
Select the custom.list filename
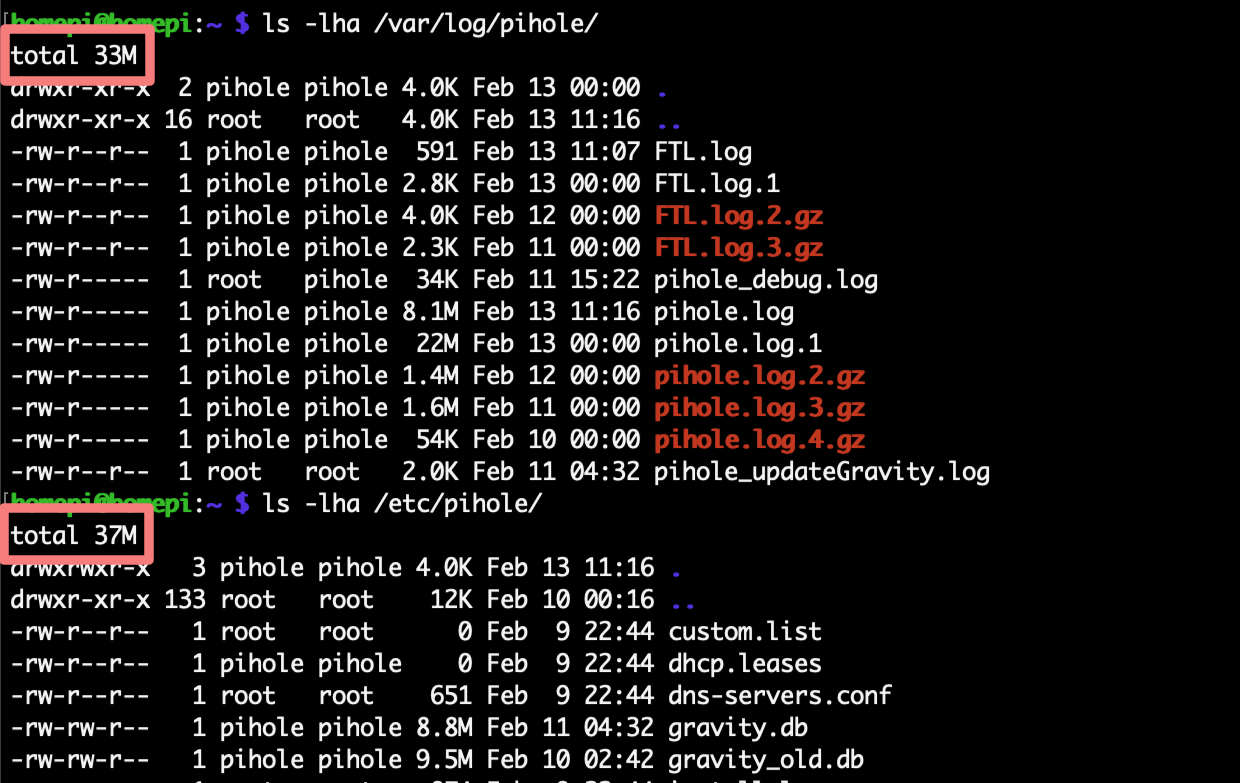click(745, 632)
